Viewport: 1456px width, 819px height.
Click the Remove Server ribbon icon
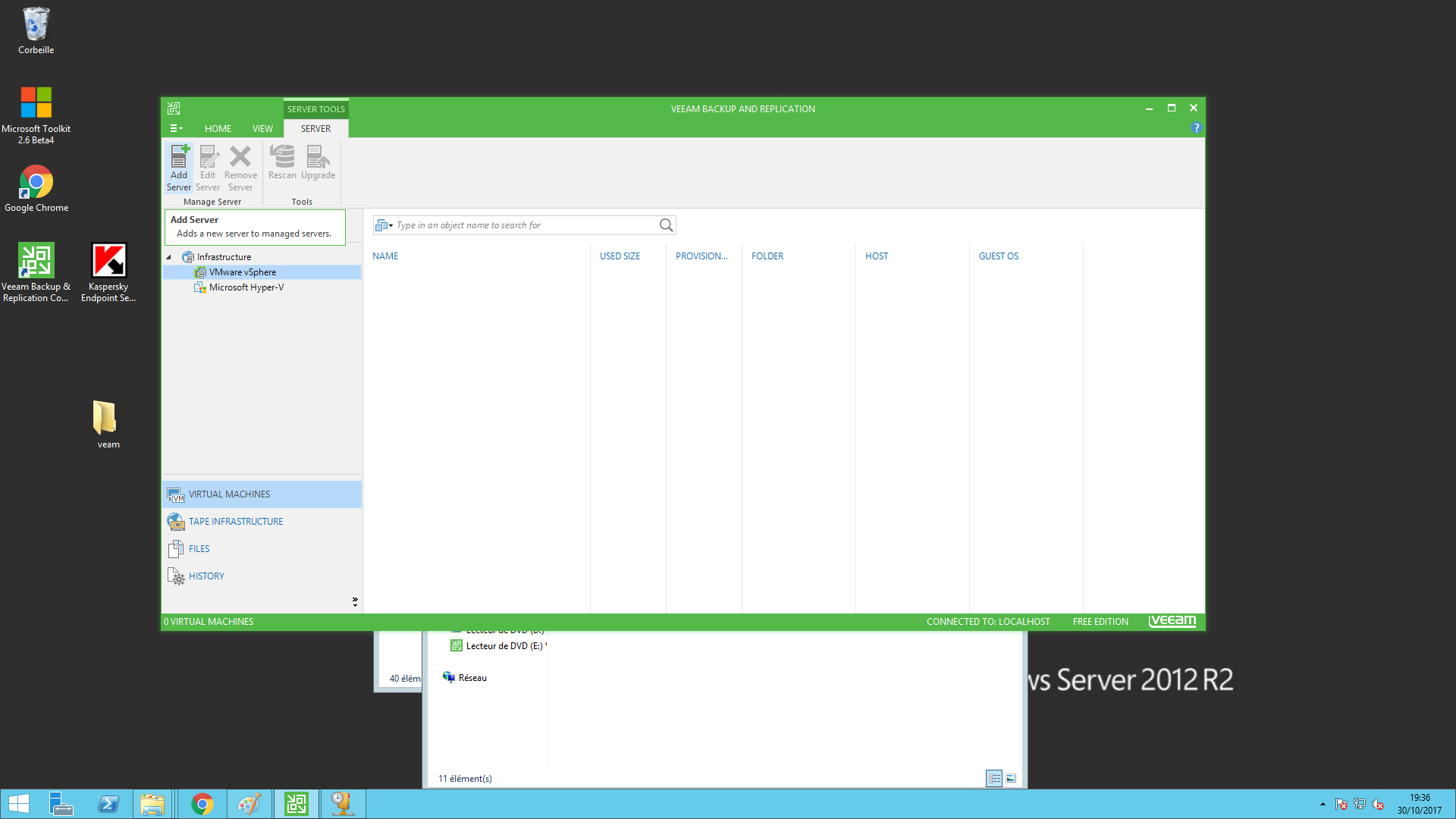pos(240,168)
